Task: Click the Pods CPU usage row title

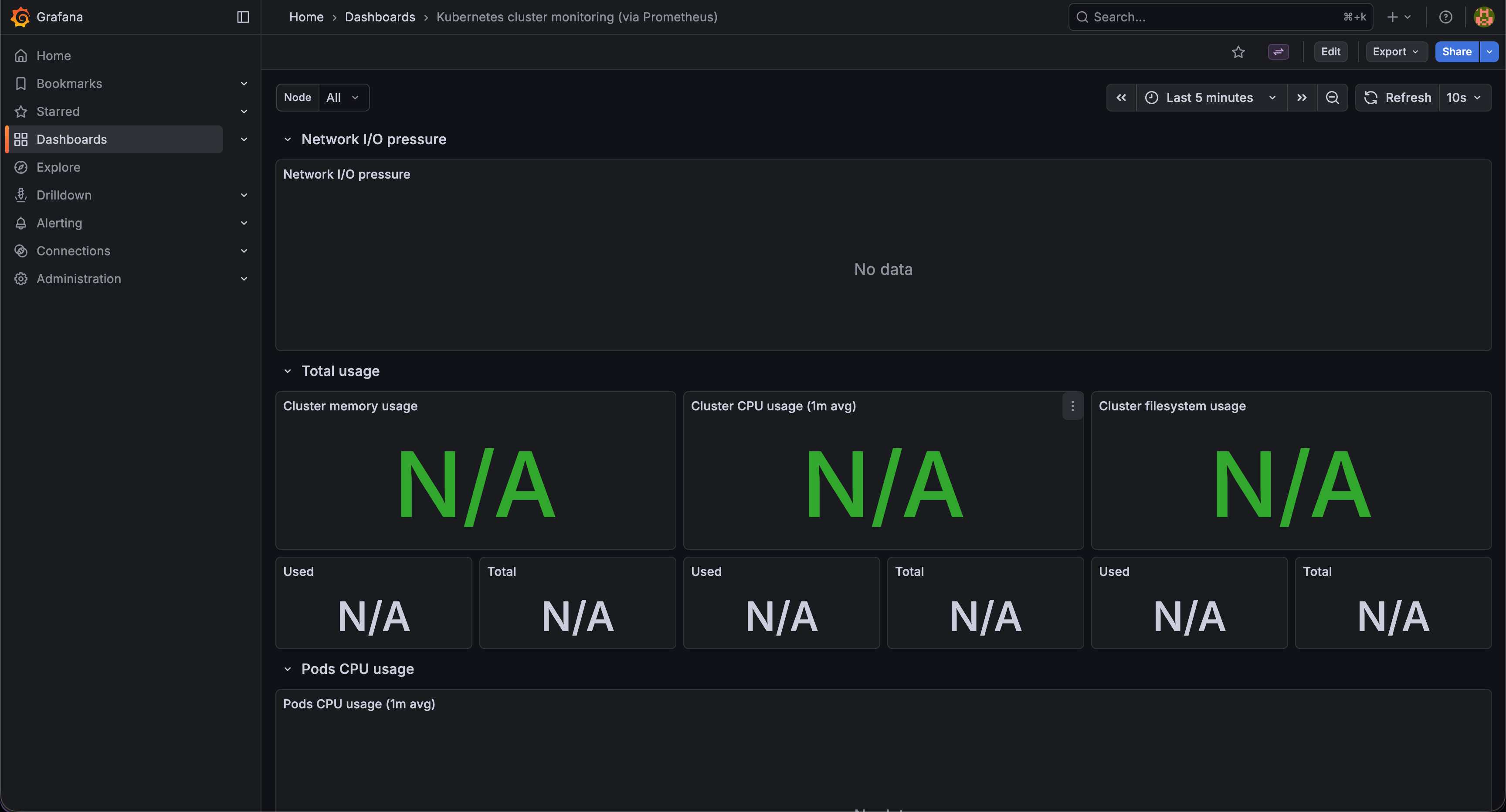Action: tap(357, 669)
